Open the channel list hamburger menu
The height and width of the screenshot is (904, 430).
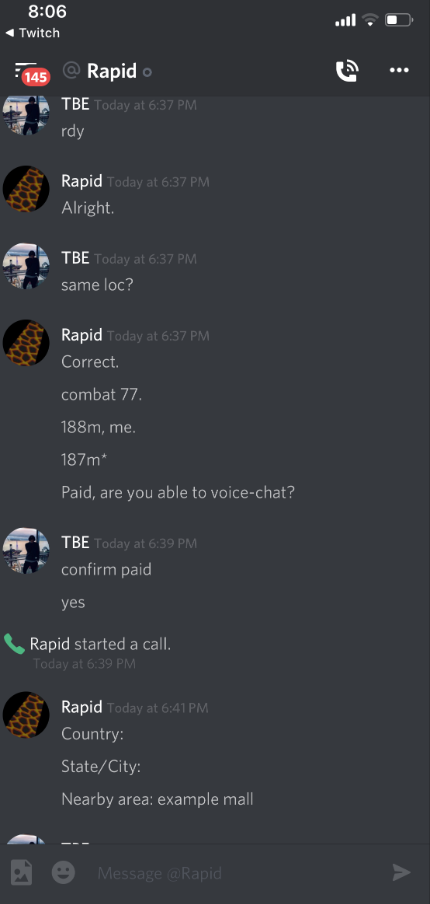coord(24,70)
